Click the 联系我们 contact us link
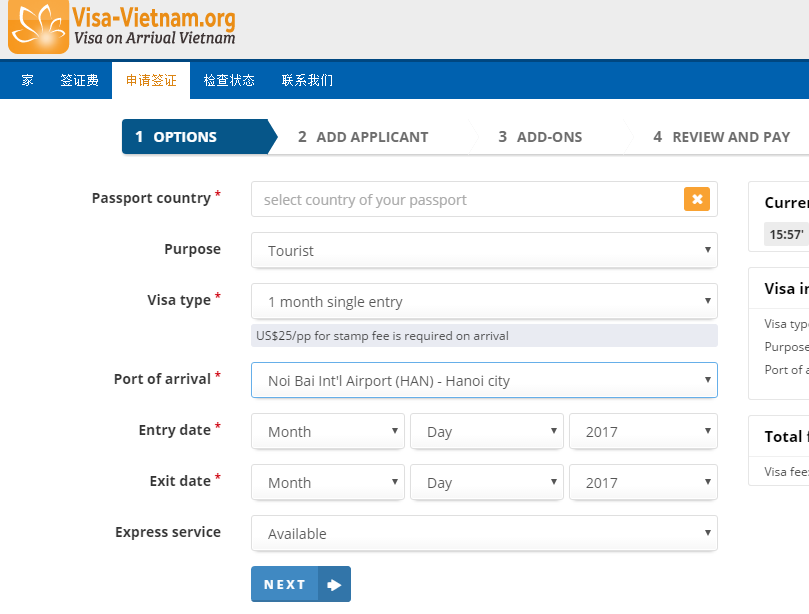The width and height of the screenshot is (809, 614). (x=307, y=80)
